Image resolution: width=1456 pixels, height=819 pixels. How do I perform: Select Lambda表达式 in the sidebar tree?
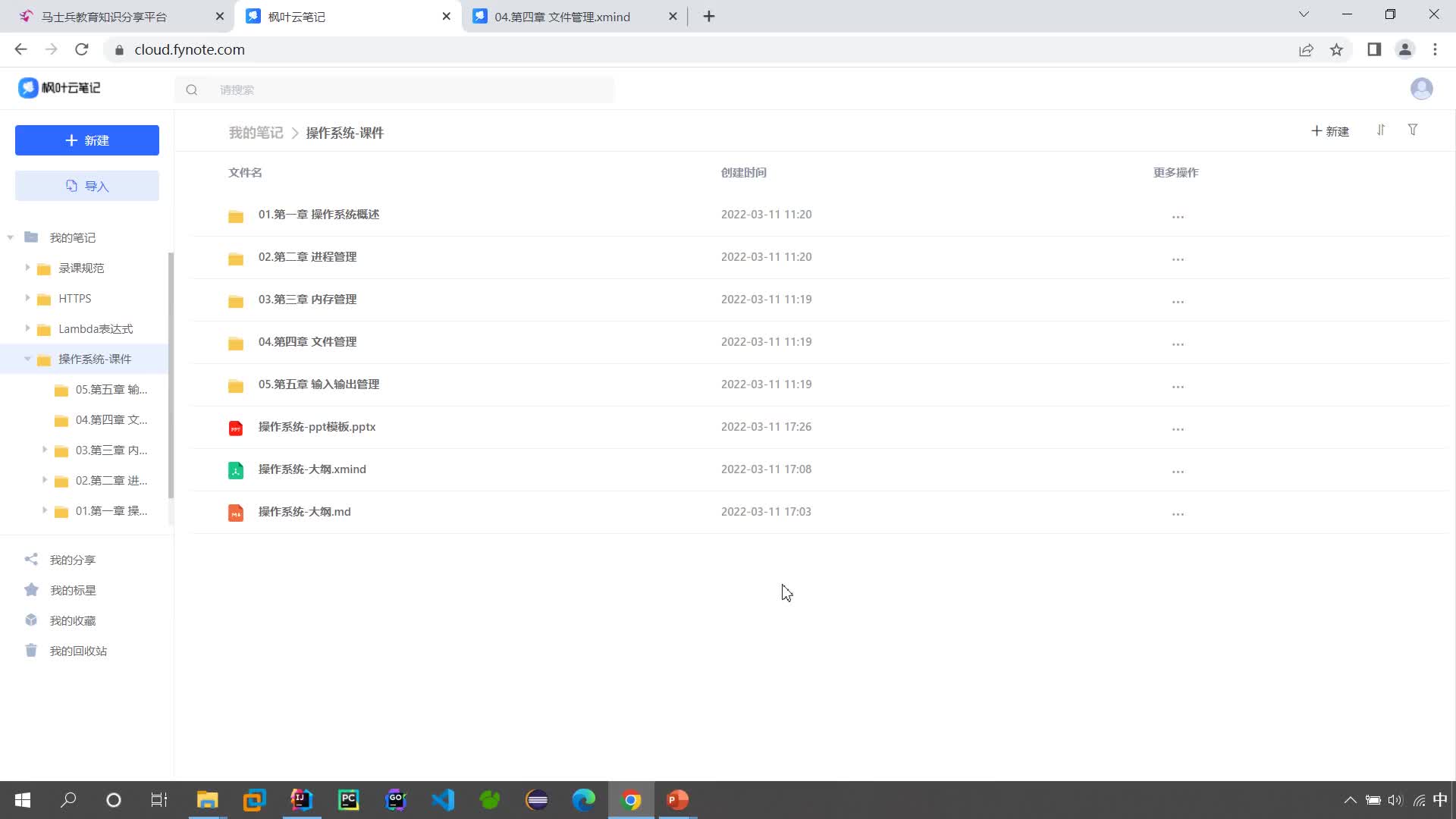pos(96,329)
